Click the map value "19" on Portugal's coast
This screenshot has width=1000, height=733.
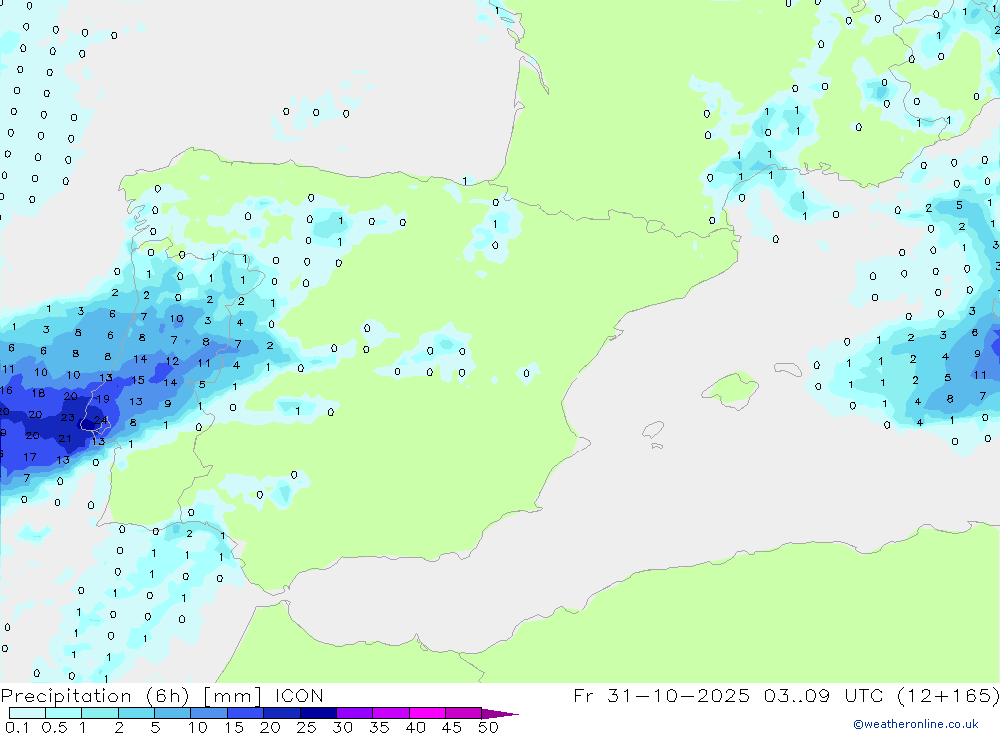[x=102, y=399]
